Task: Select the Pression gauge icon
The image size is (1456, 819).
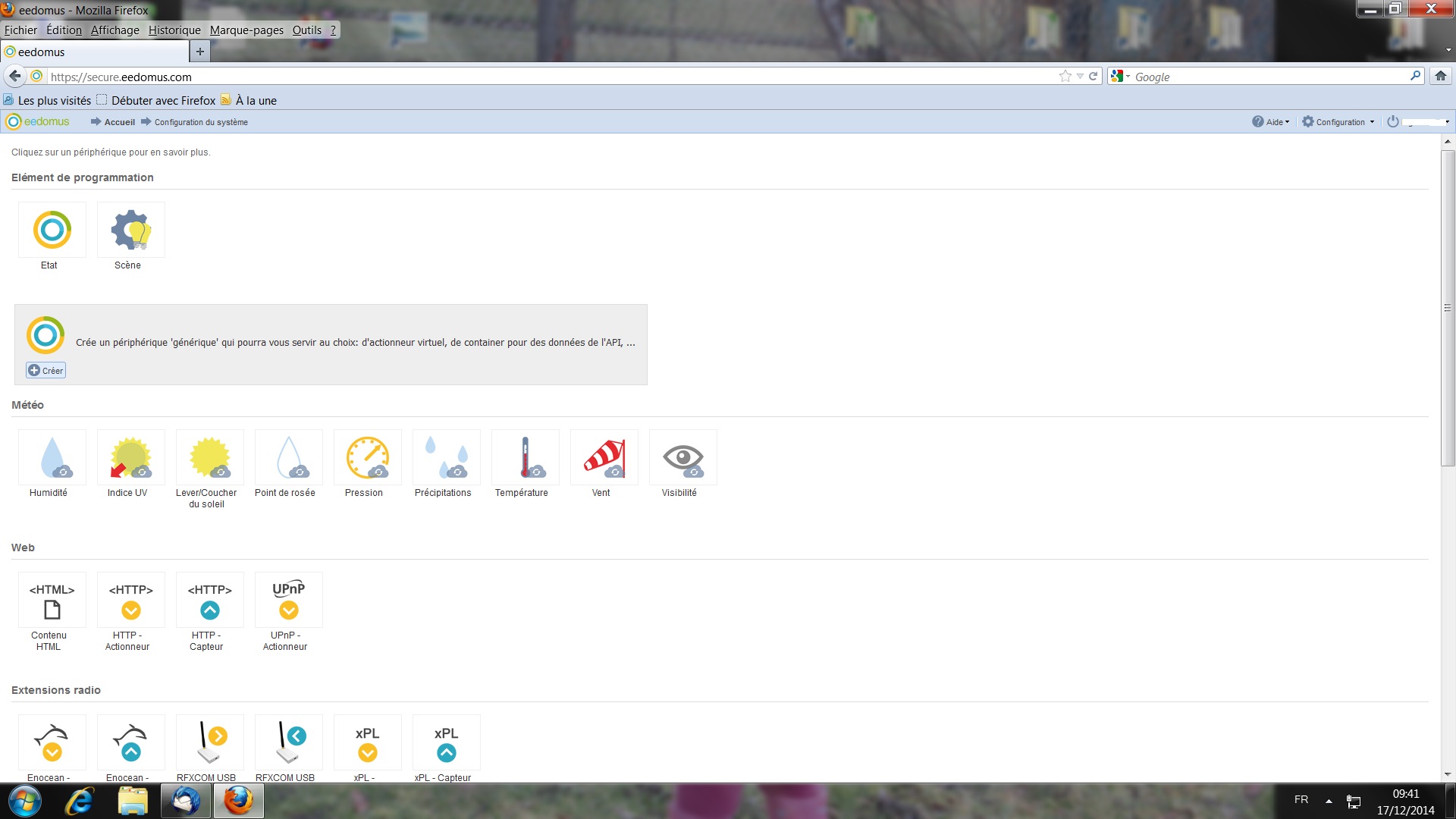Action: click(368, 457)
